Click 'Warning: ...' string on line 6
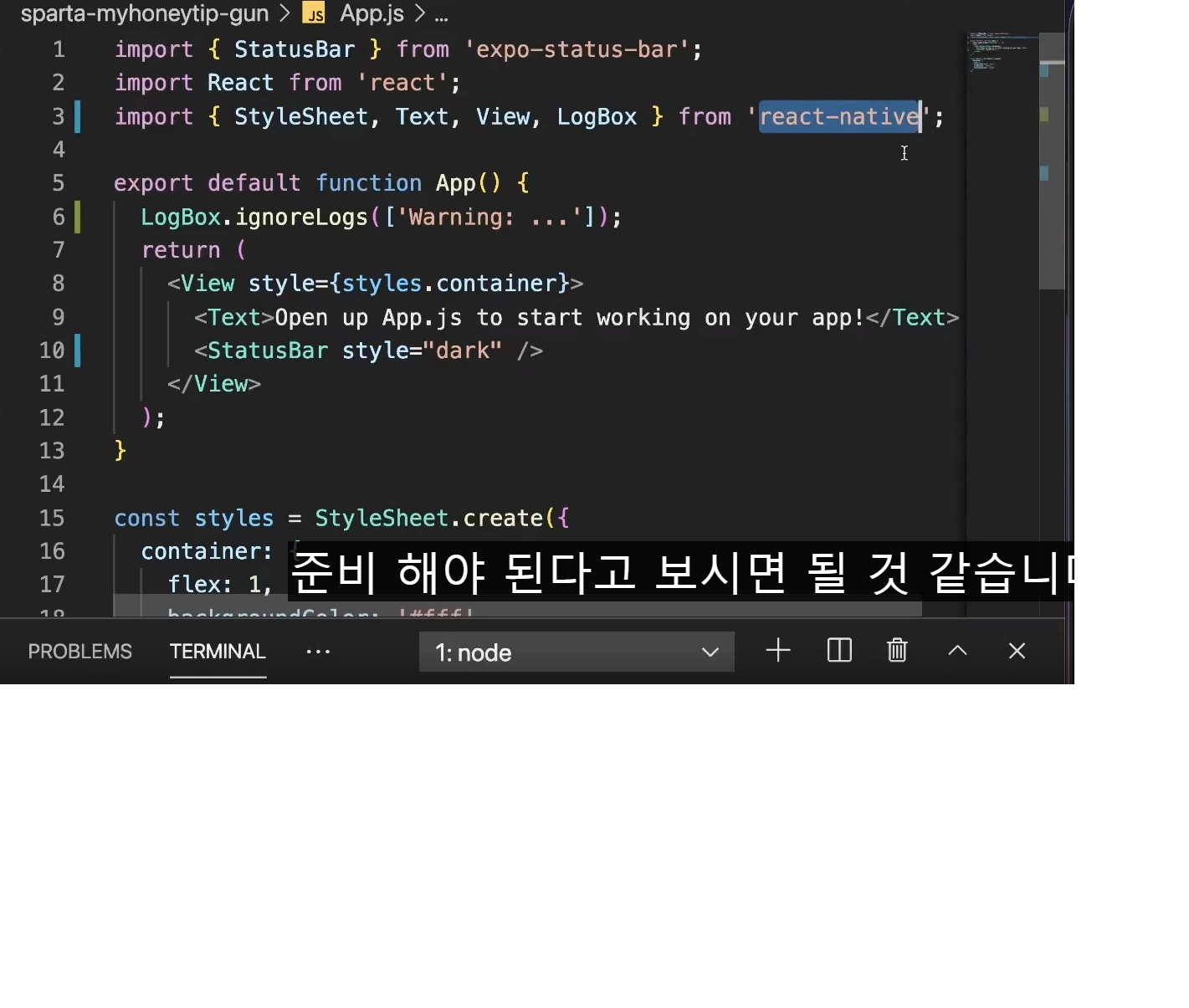This screenshot has width=1189, height=1008. [489, 217]
